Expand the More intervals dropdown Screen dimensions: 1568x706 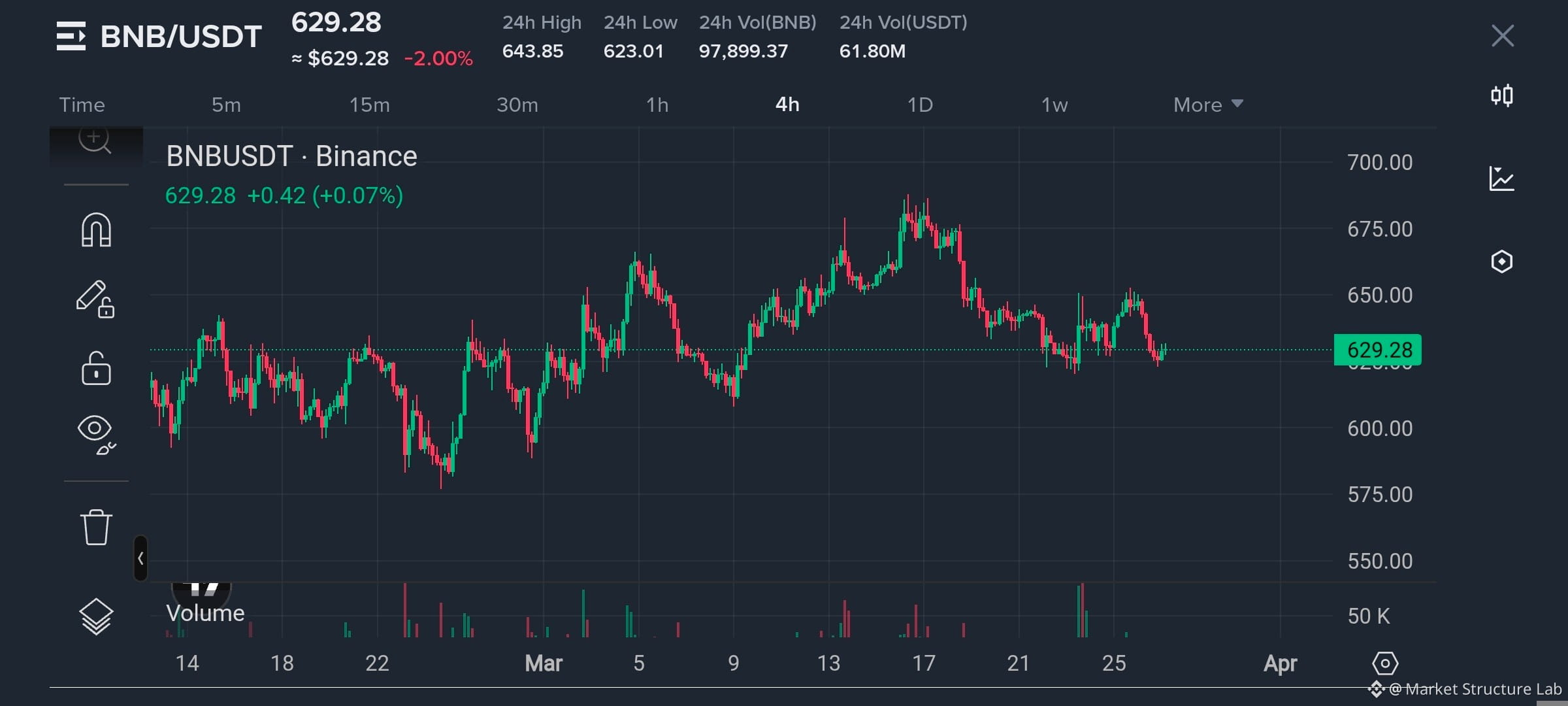pyautogui.click(x=1208, y=105)
